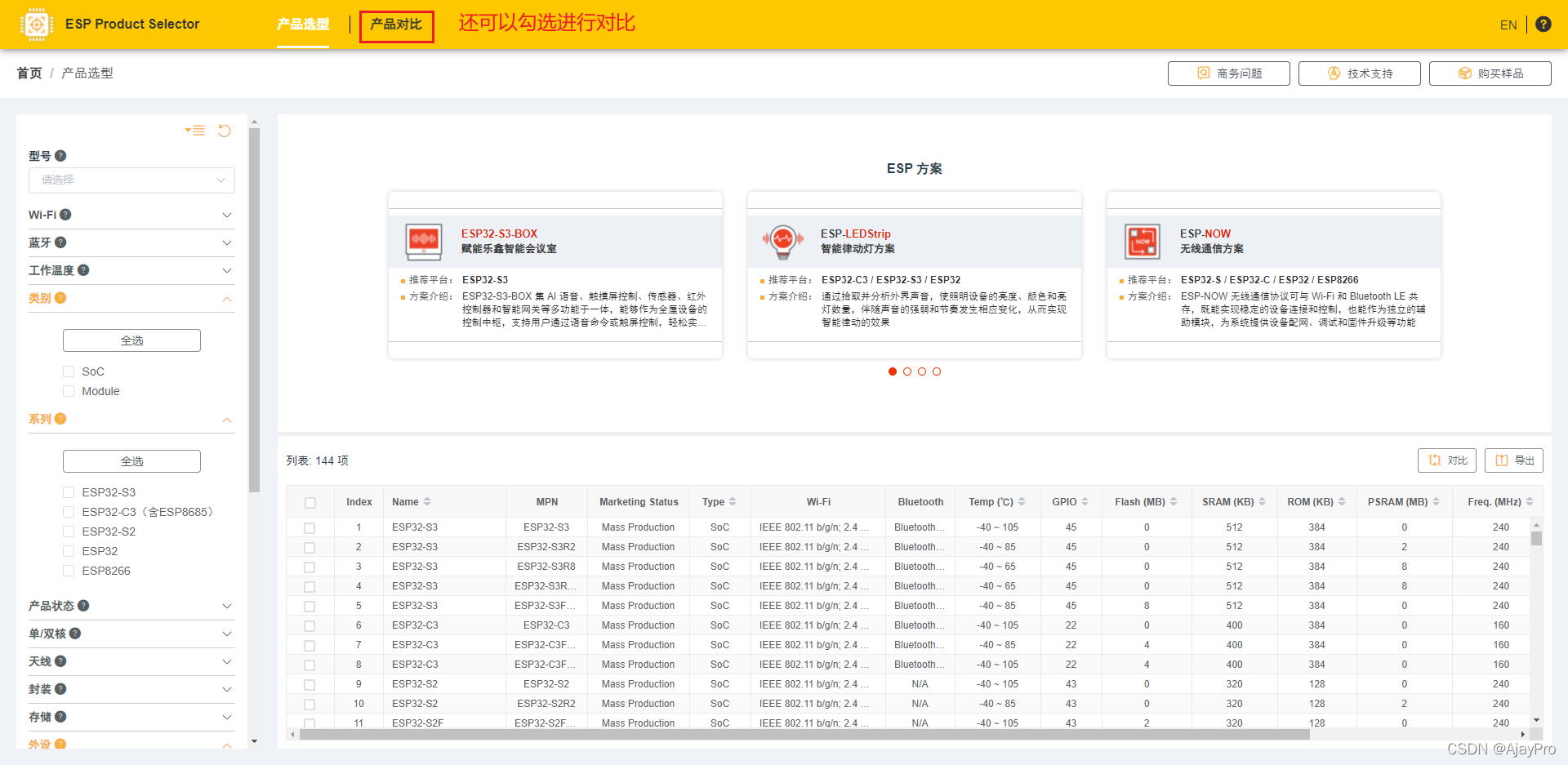Go to 首页 breadcrumb
Viewport: 1568px width, 765px height.
pos(29,73)
